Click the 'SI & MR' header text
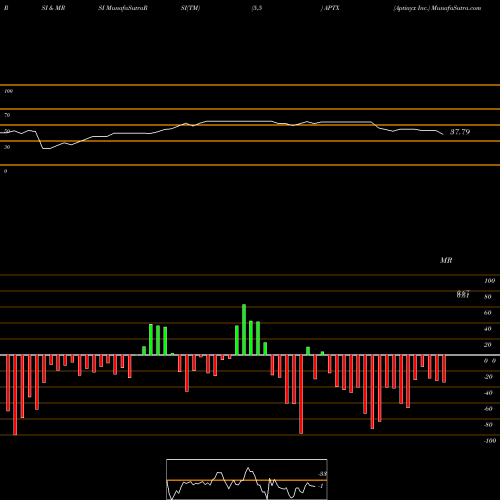 53,8
